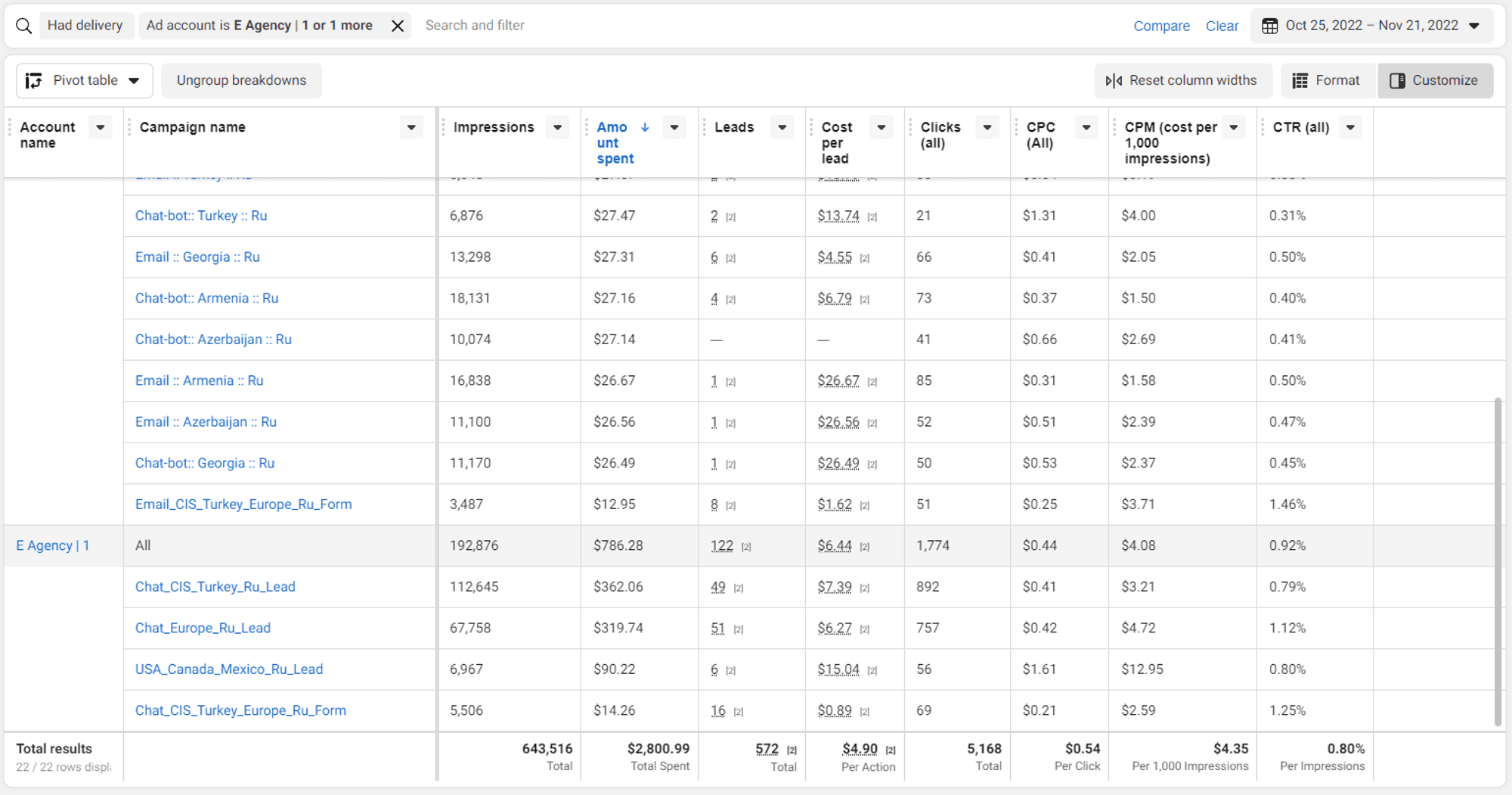
Task: Click the Reset column widths button
Action: point(1182,80)
